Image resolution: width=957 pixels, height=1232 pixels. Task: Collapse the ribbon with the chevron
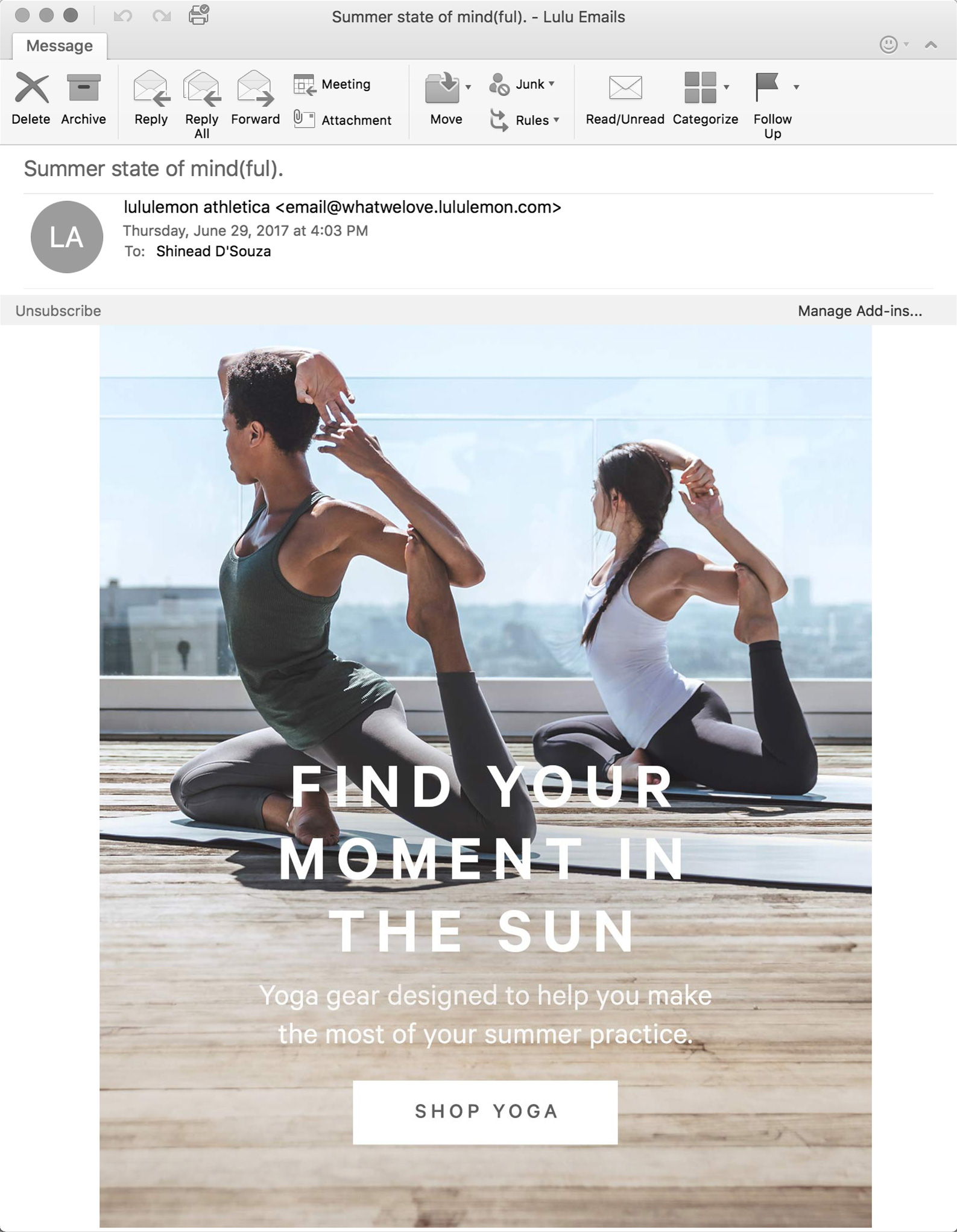tap(931, 45)
